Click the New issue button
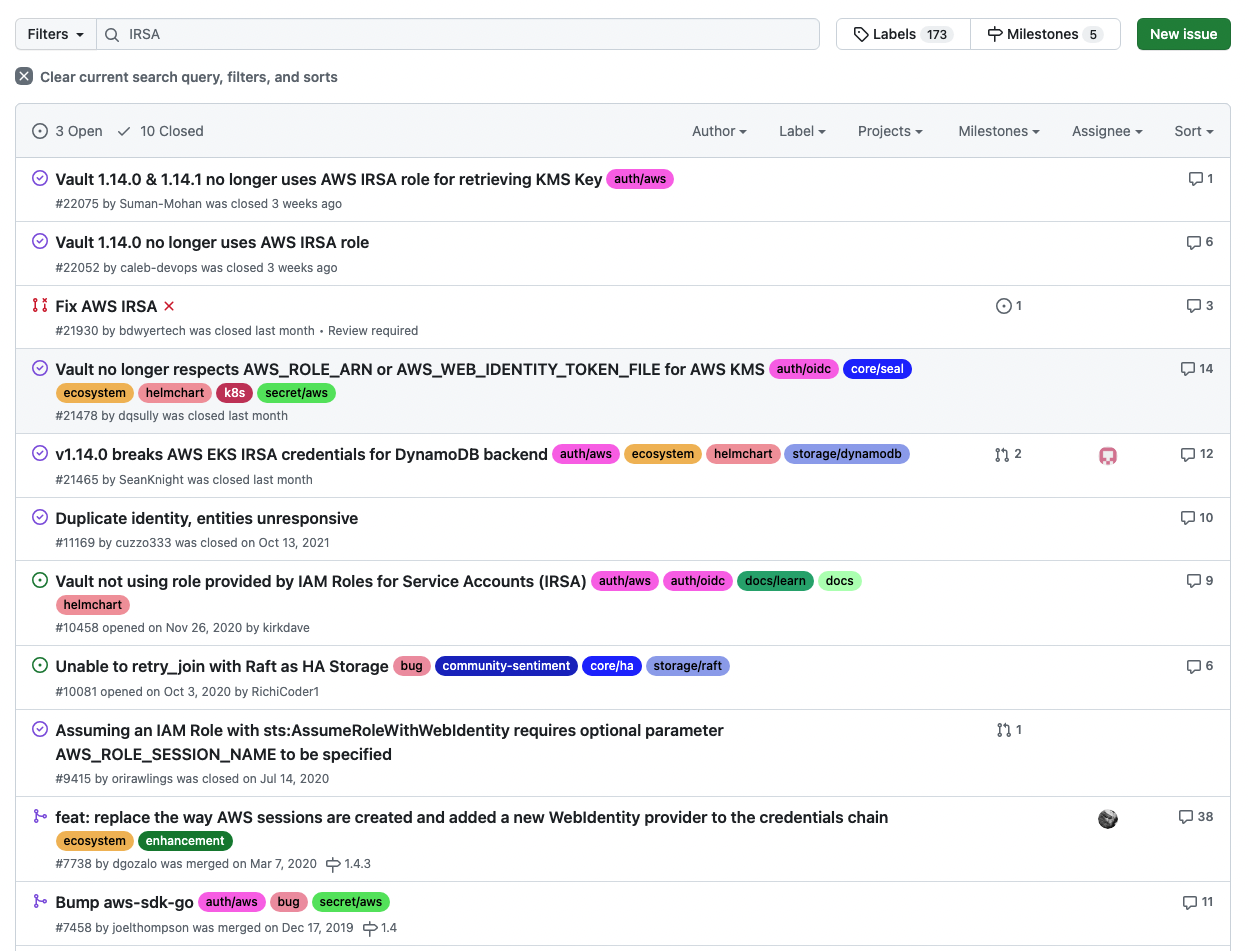 [x=1183, y=34]
